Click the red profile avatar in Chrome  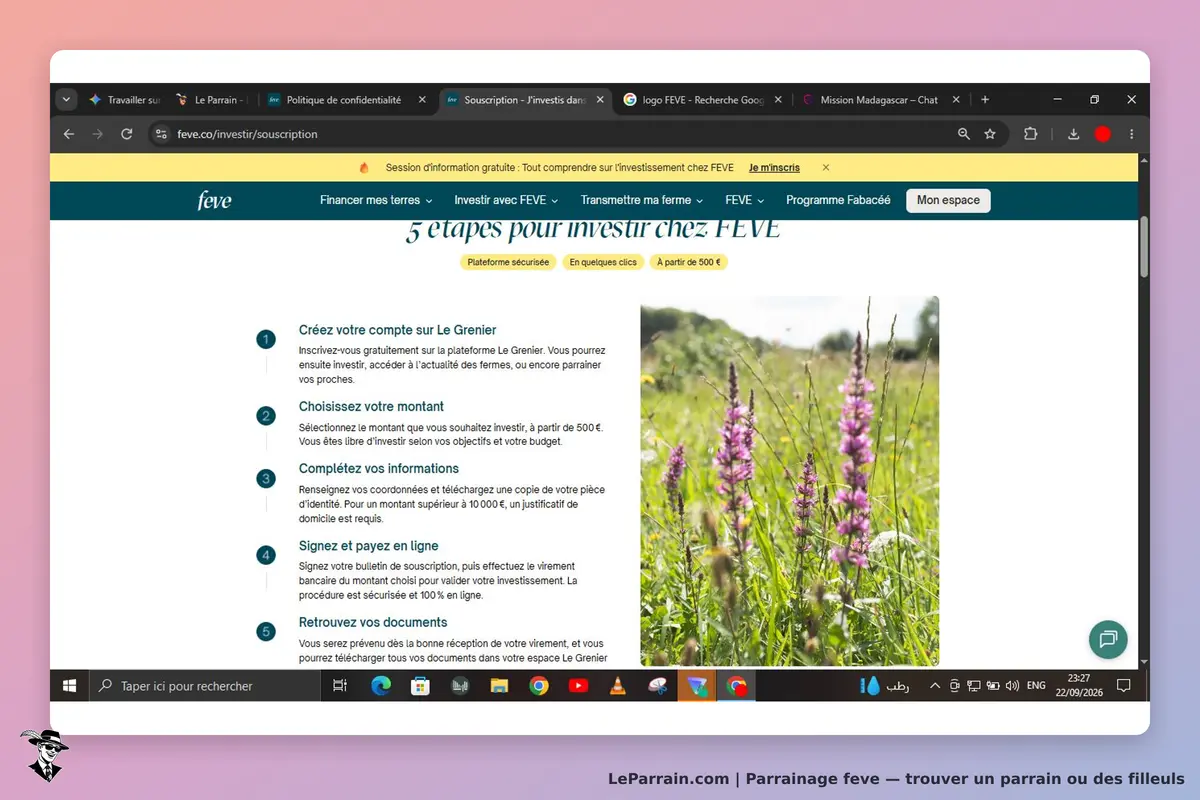tap(1103, 134)
